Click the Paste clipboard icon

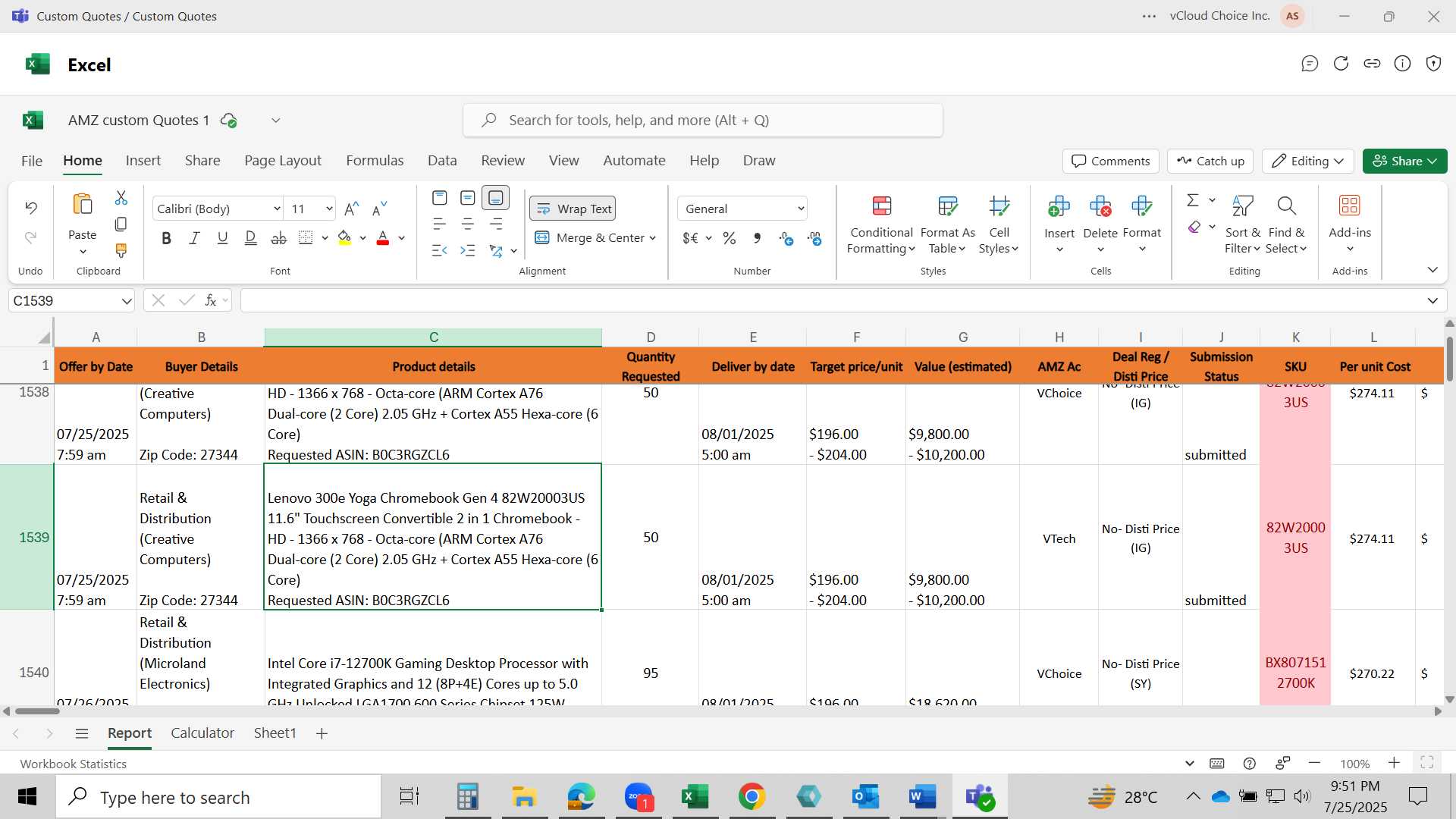[x=82, y=205]
